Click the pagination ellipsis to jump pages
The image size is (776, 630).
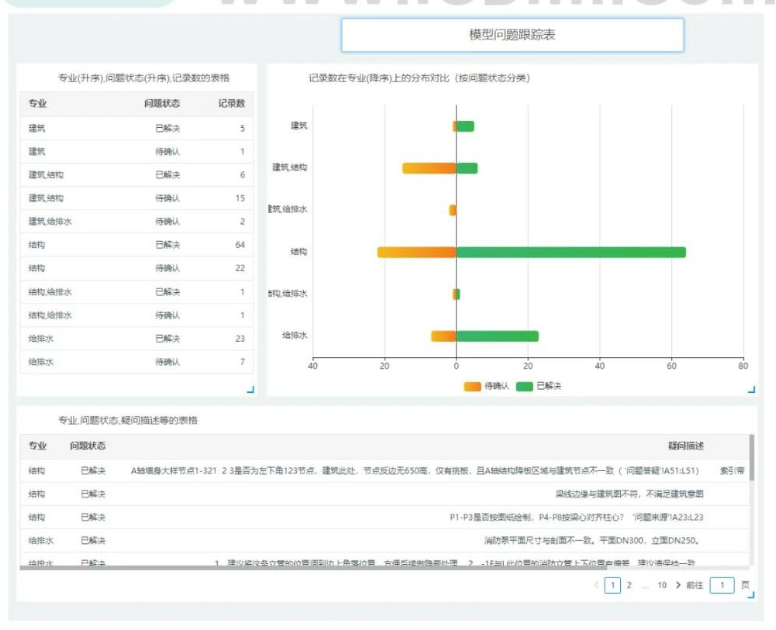645,586
